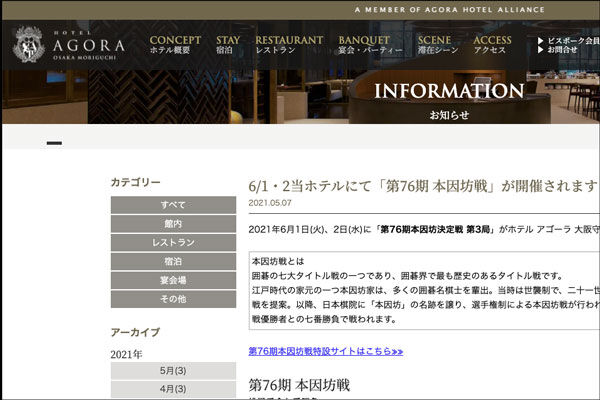
Task: Select the すべて category button
Action: [x=173, y=205]
